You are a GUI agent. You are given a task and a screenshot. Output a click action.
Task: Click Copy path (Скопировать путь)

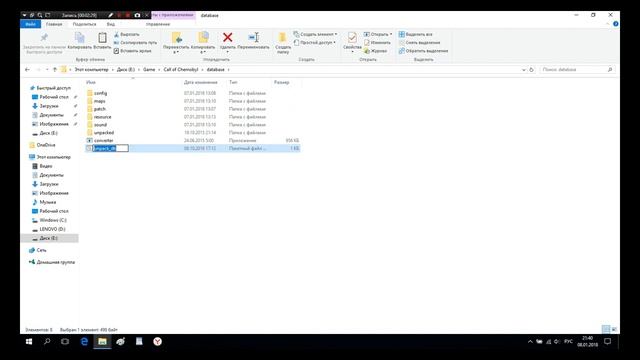[x=135, y=42]
